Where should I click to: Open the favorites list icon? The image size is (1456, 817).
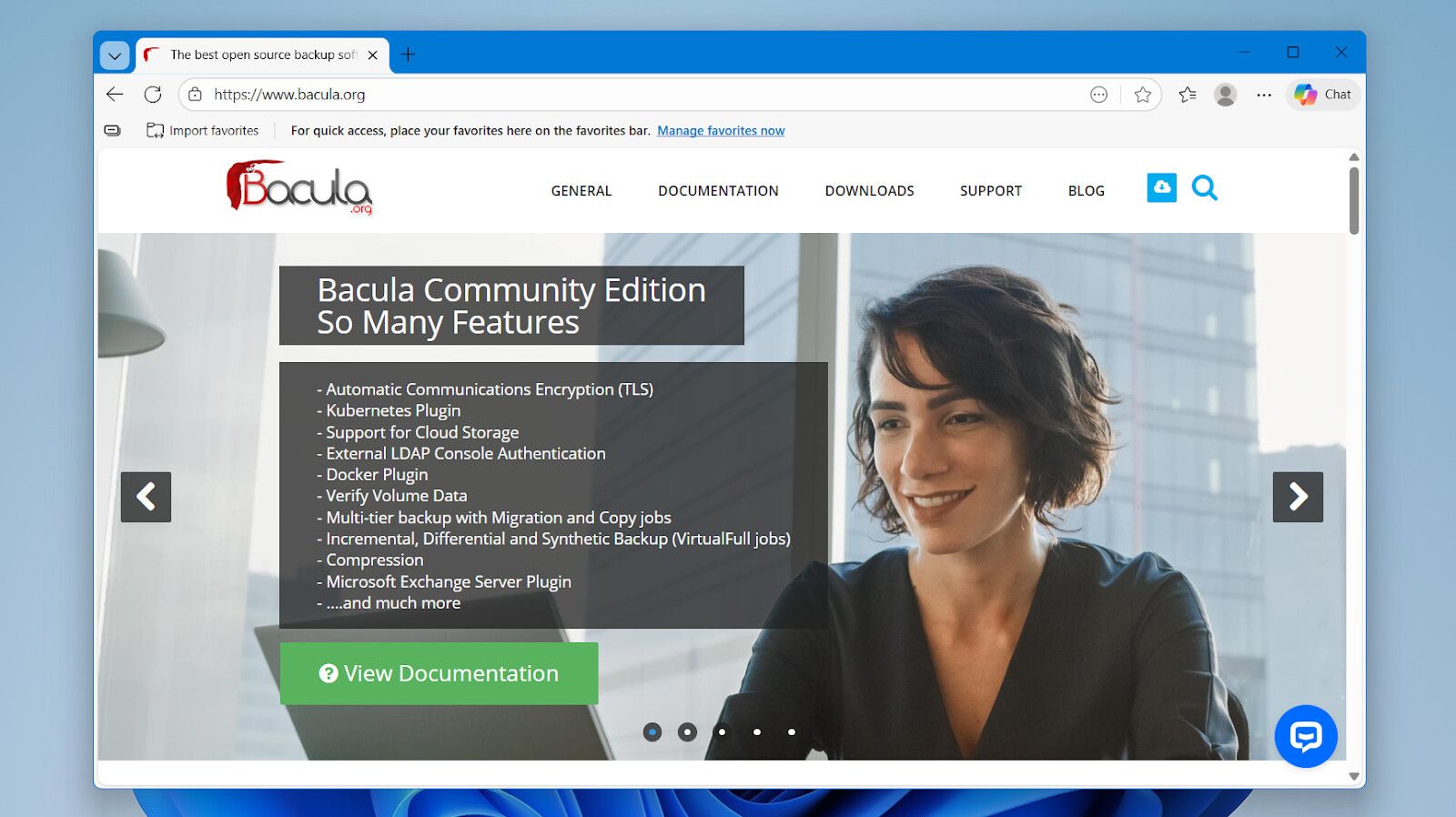tap(1188, 95)
